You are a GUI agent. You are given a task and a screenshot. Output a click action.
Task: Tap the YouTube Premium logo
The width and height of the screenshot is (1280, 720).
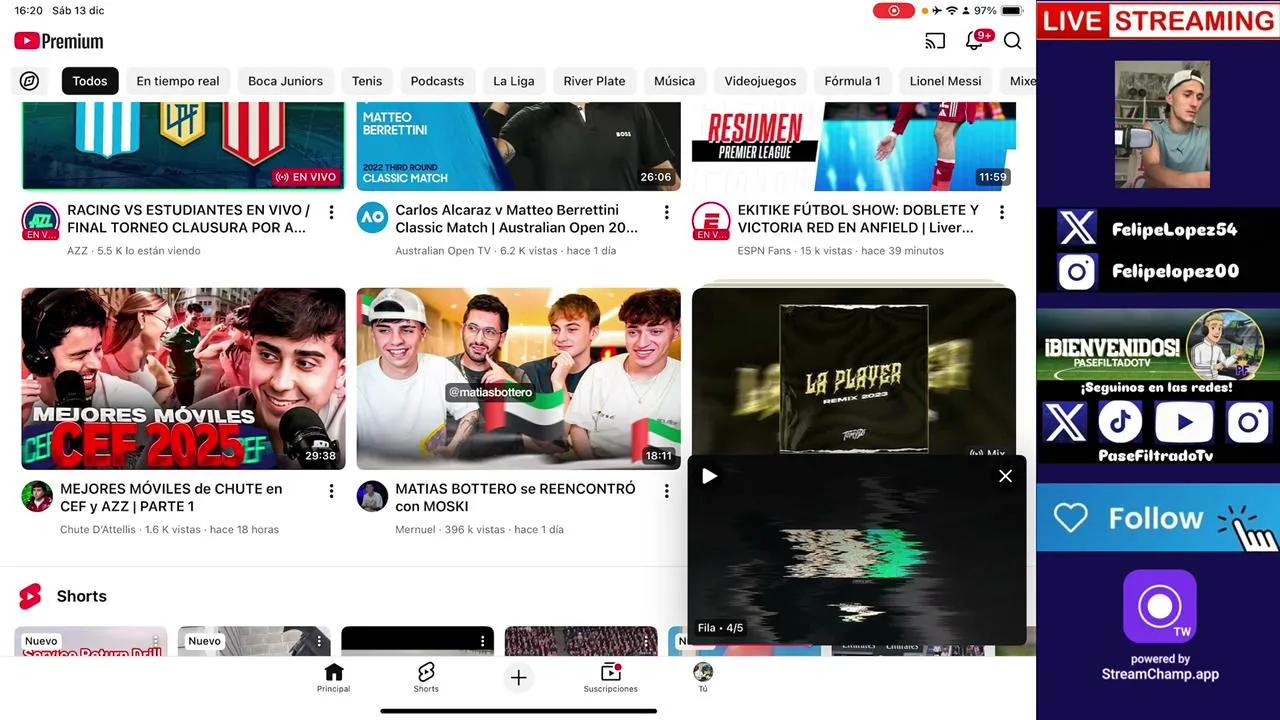[x=59, y=41]
